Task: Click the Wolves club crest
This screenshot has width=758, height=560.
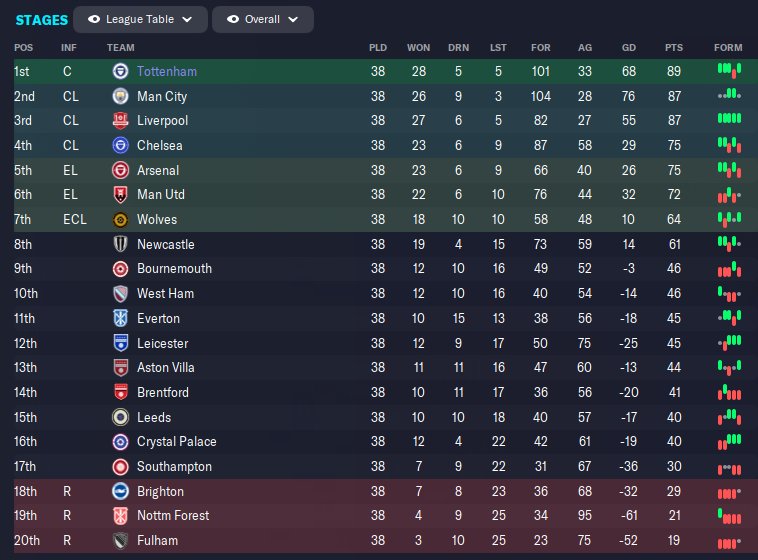Action: click(120, 220)
